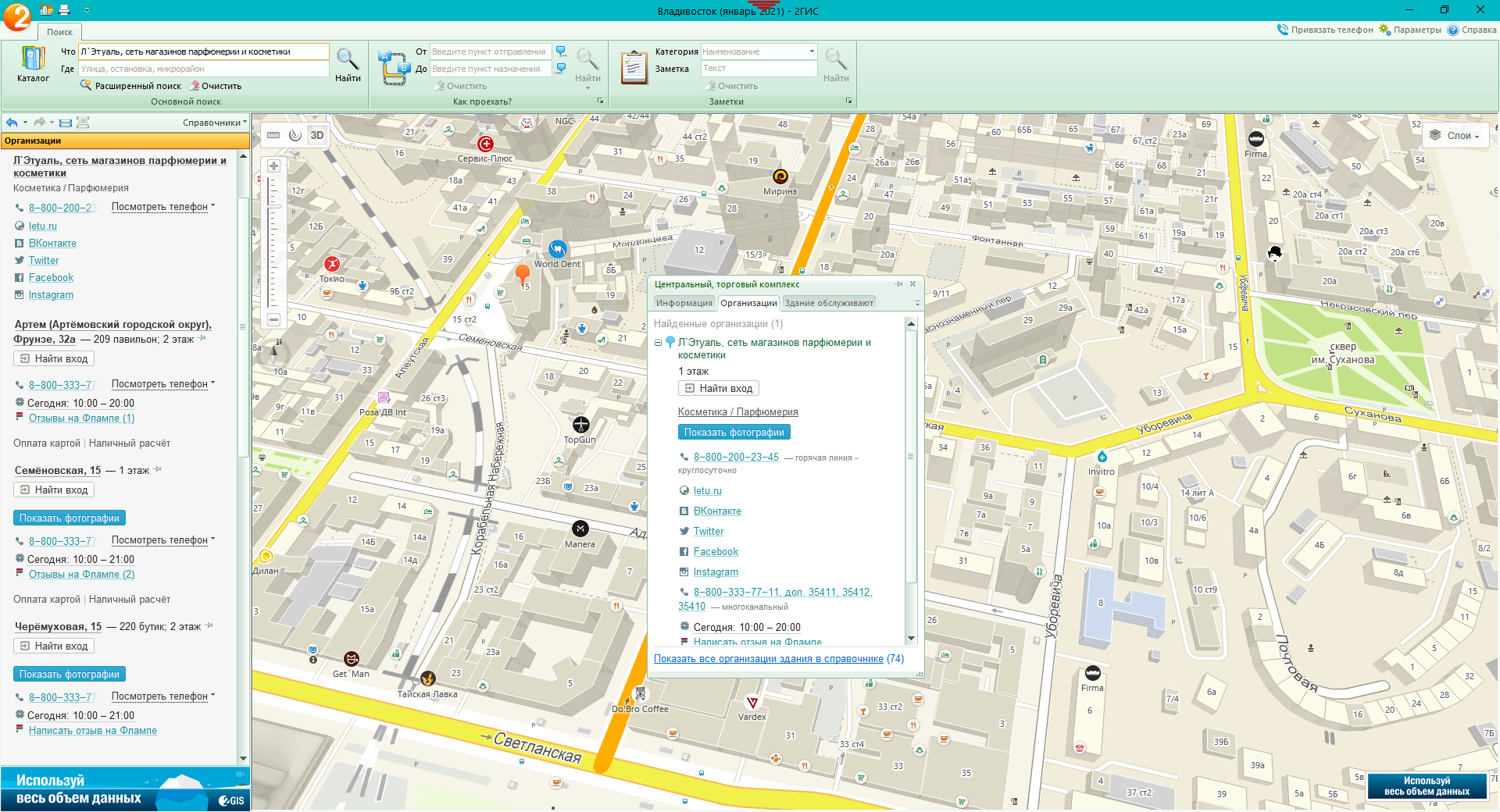
Task: Click the Что search input field
Action: 204,52
